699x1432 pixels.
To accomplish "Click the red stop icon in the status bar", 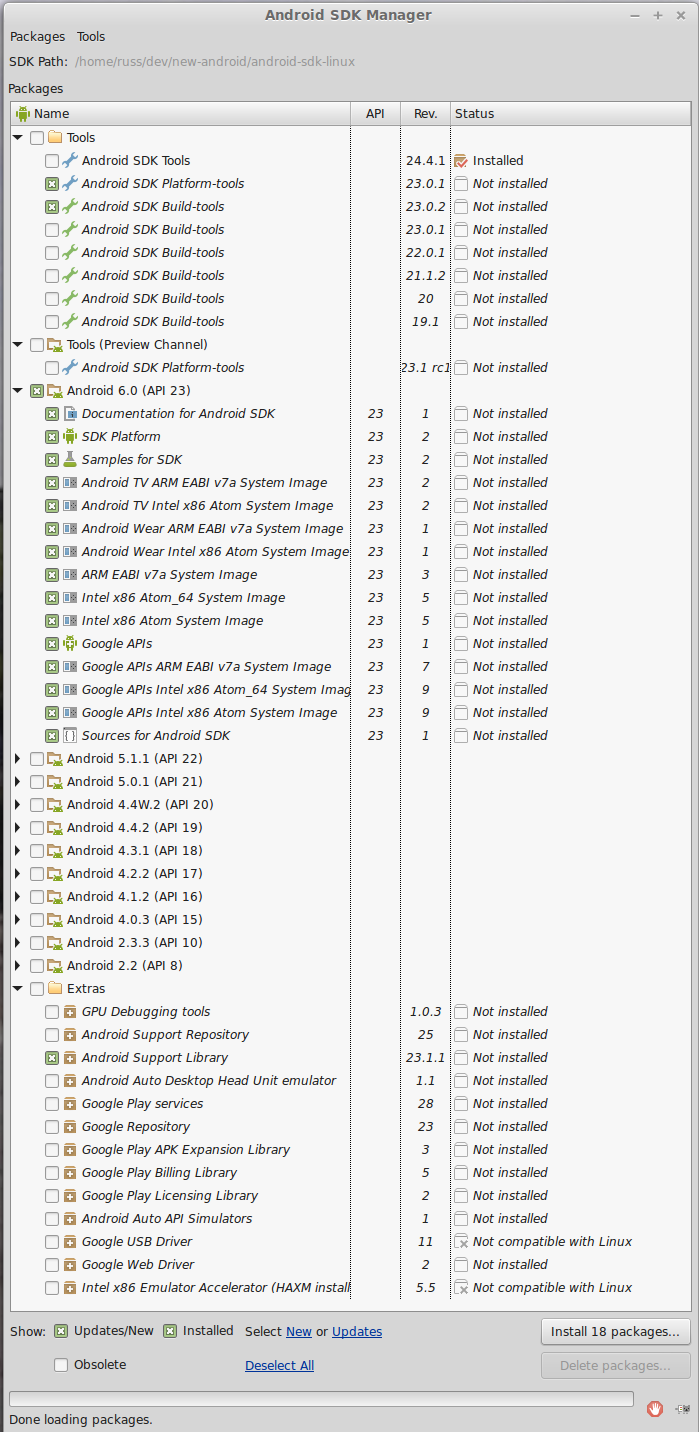I will coord(655,1408).
